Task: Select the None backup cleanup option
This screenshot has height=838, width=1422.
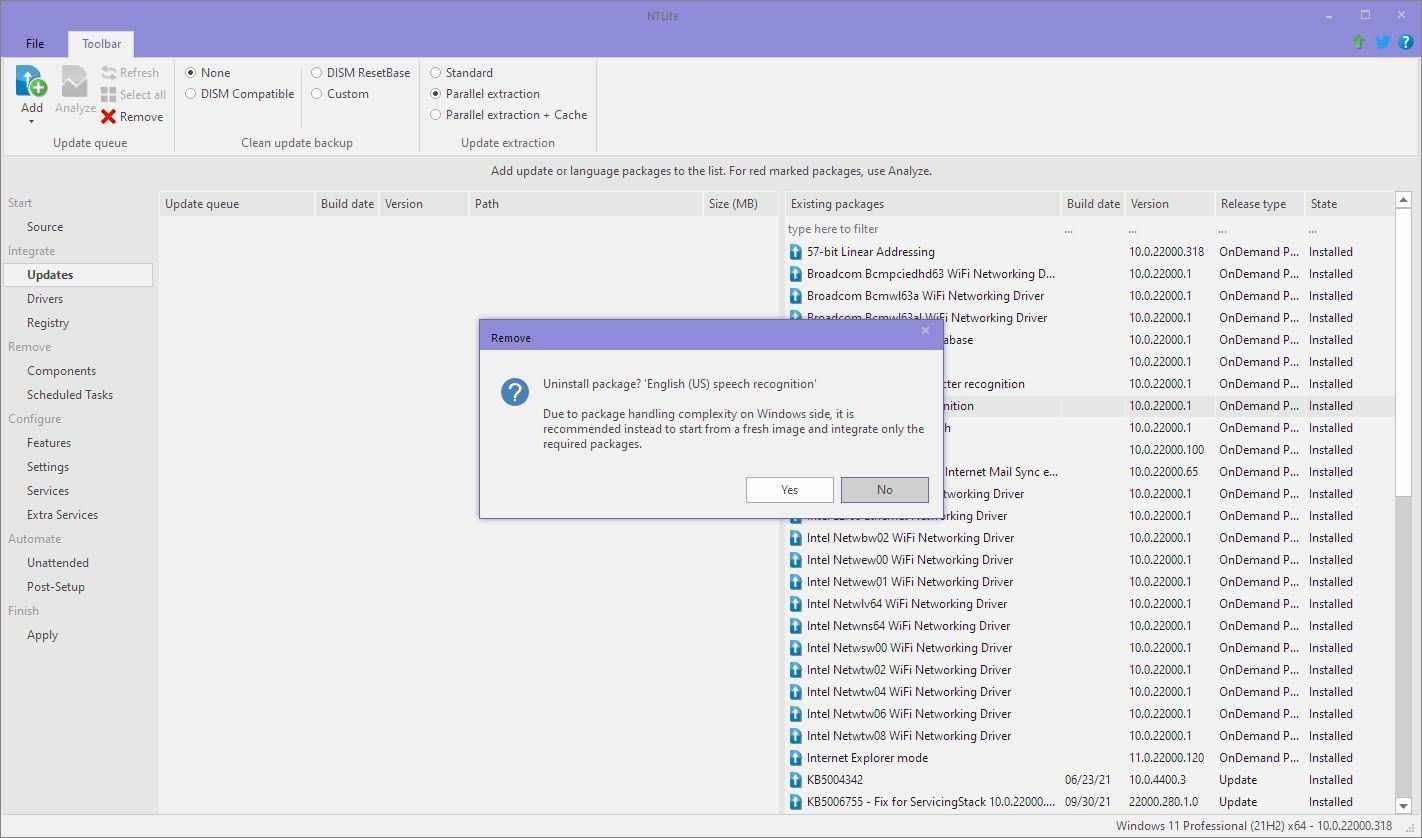Action: (207, 73)
